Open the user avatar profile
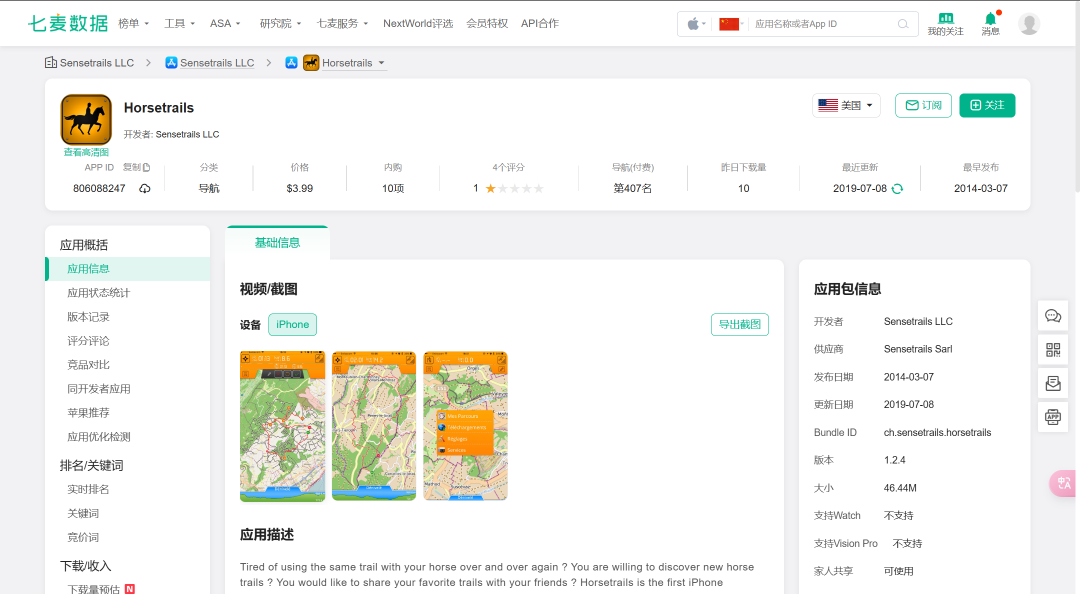The image size is (1080, 594). coord(1029,24)
